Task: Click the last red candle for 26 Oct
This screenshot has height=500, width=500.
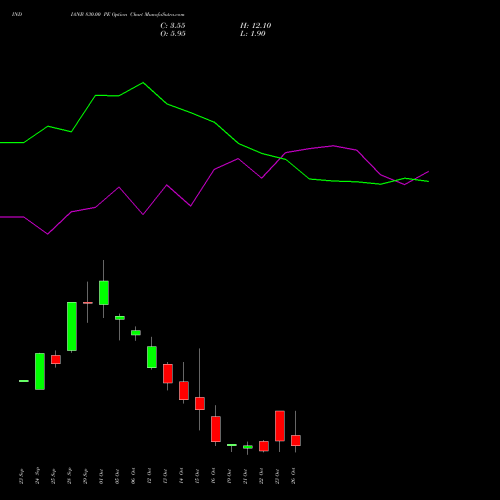Action: (x=296, y=440)
